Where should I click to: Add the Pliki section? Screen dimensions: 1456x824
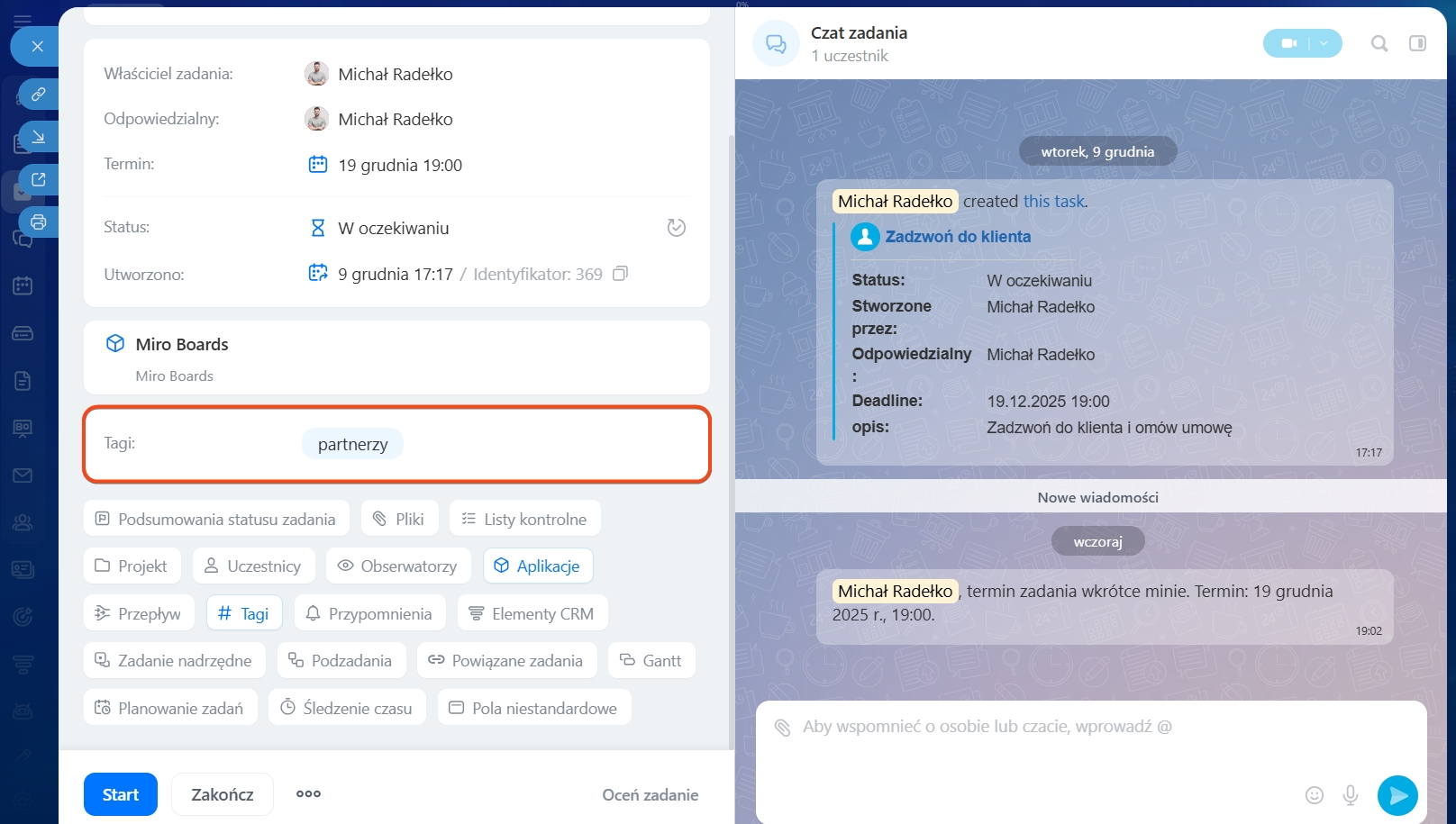click(399, 519)
